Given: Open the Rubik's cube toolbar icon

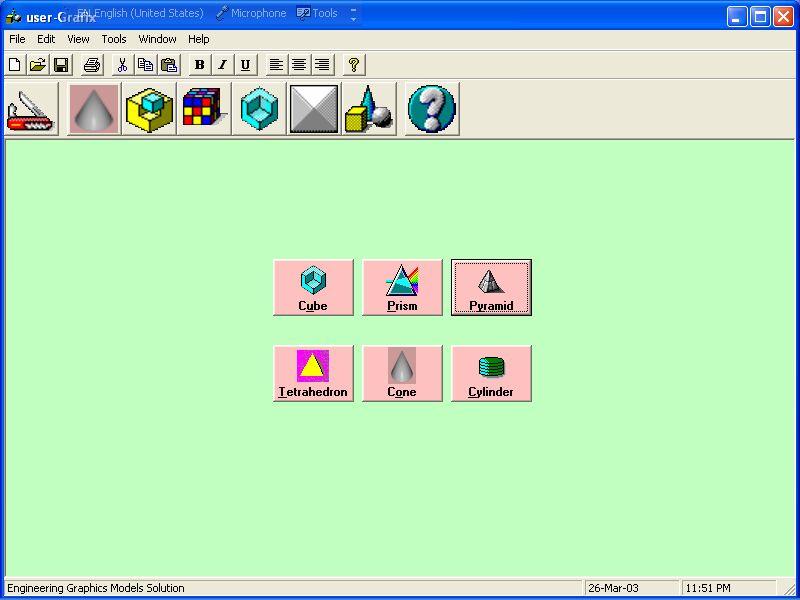Looking at the screenshot, I should point(204,109).
